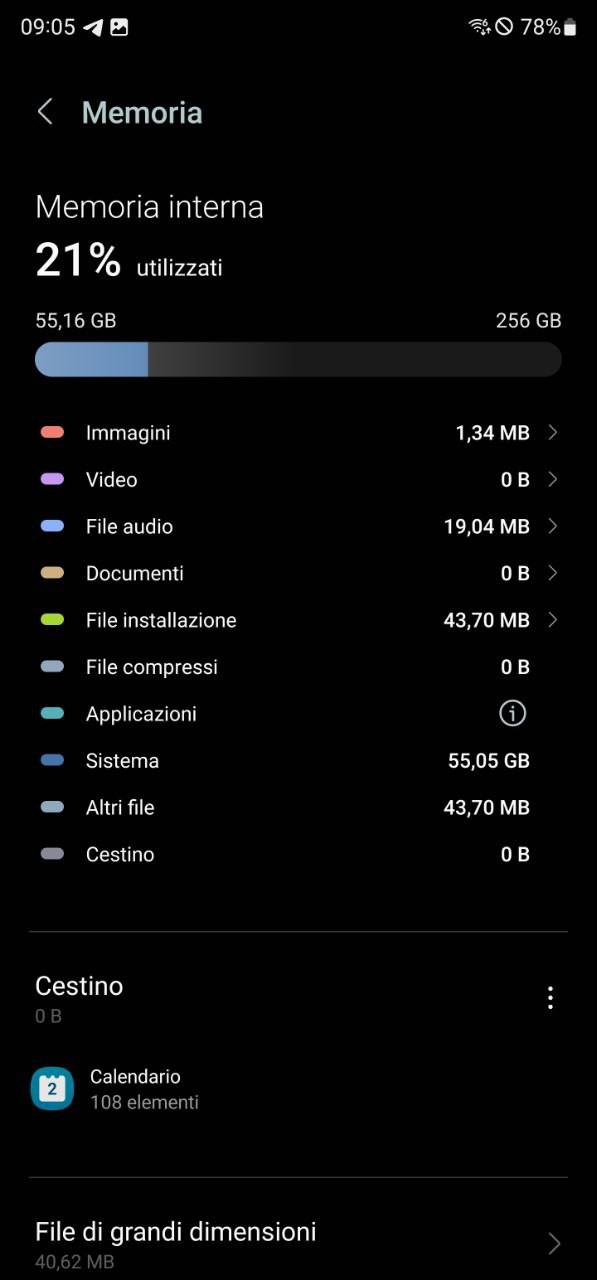
Task: Tap the battery icon in status bar
Action: pyautogui.click(x=570, y=28)
